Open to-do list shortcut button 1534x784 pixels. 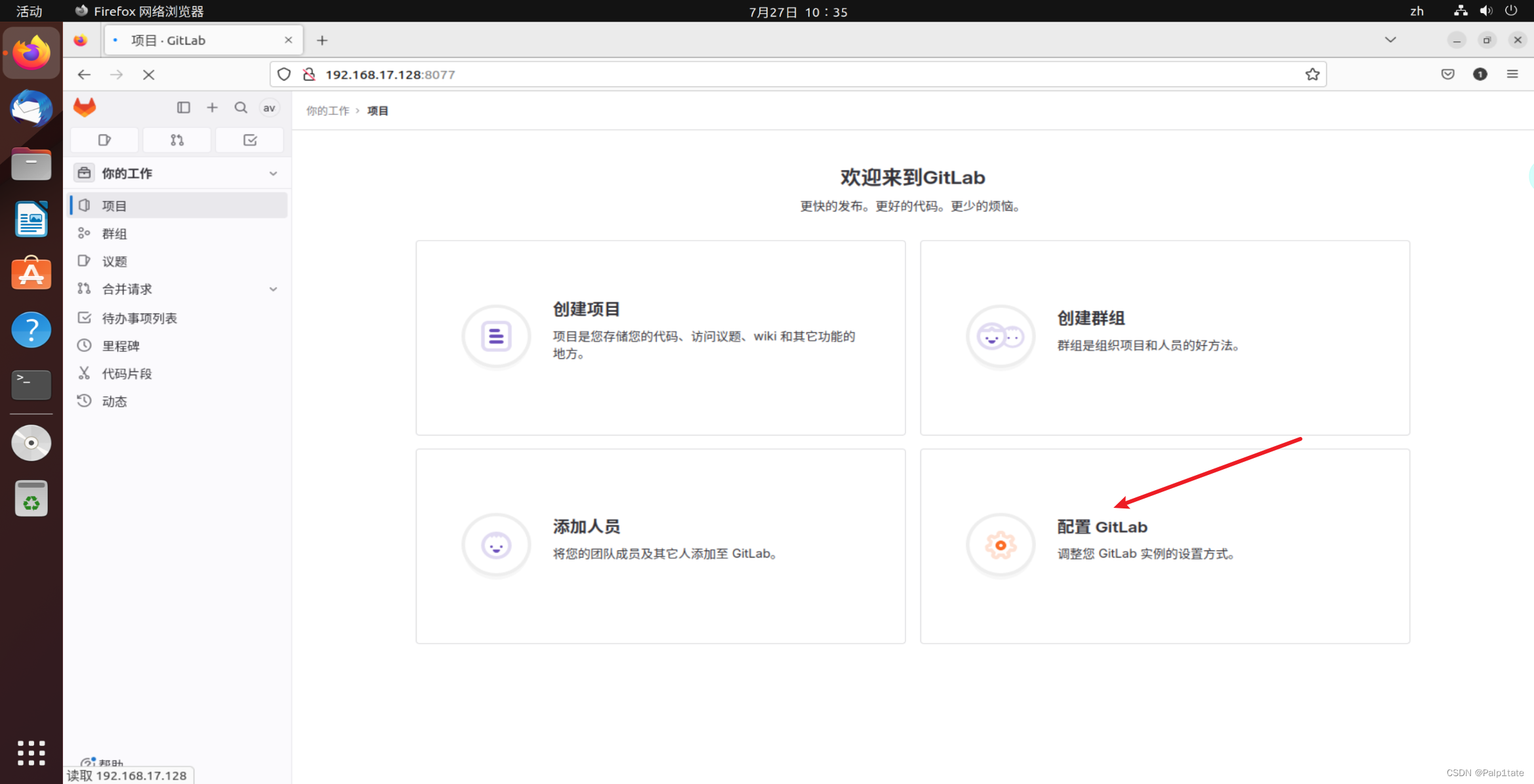pos(250,140)
